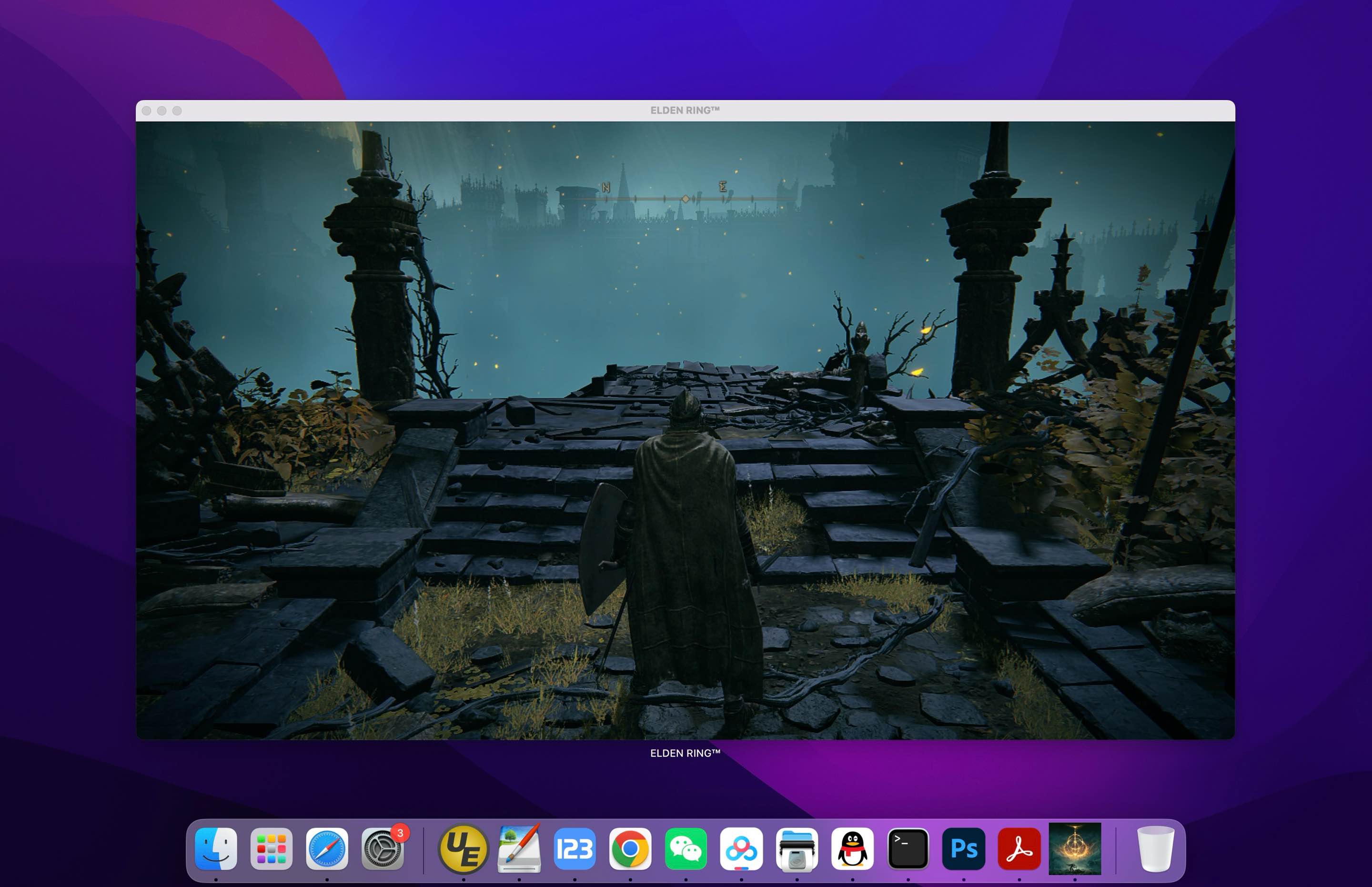Open Terminal from the dock

pyautogui.click(x=908, y=848)
